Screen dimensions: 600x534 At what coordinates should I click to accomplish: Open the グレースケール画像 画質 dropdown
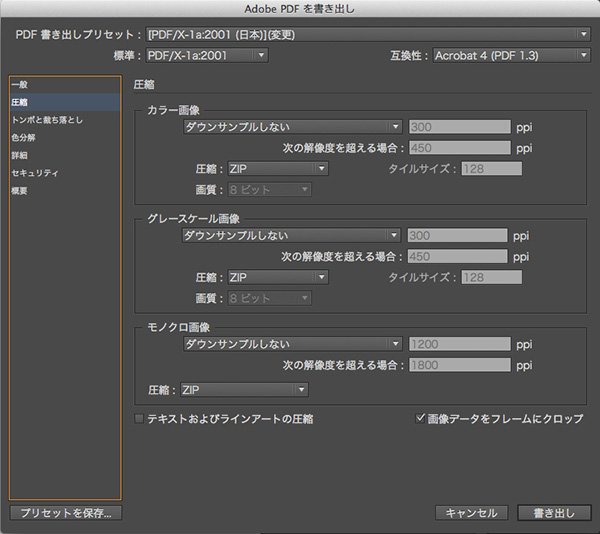click(270, 298)
